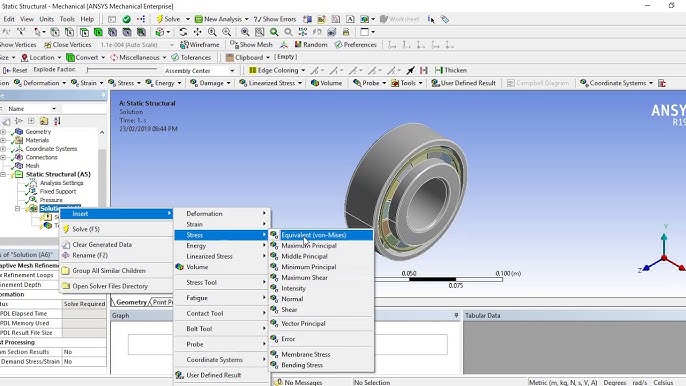Open the Edit menu
This screenshot has width=686, height=386.
click(x=9, y=19)
